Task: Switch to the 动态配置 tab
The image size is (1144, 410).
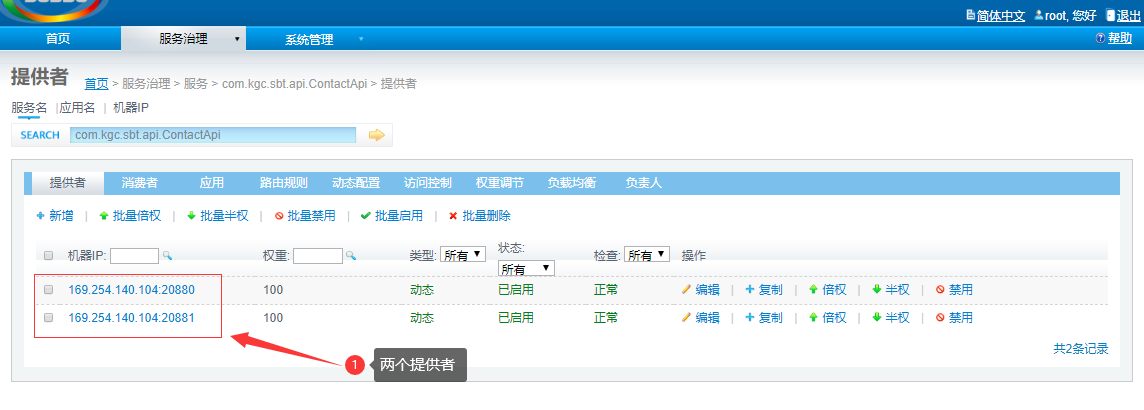Action: (x=356, y=182)
